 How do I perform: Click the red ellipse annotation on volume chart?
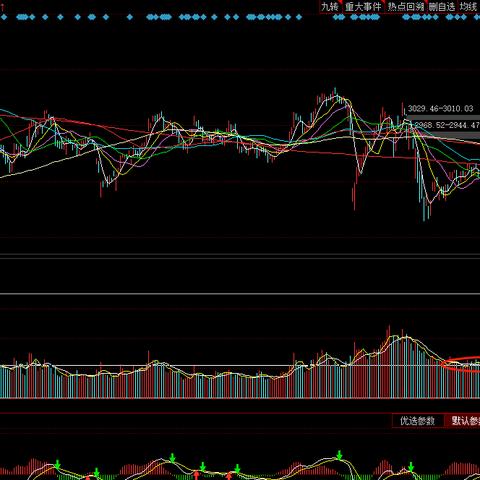point(461,364)
